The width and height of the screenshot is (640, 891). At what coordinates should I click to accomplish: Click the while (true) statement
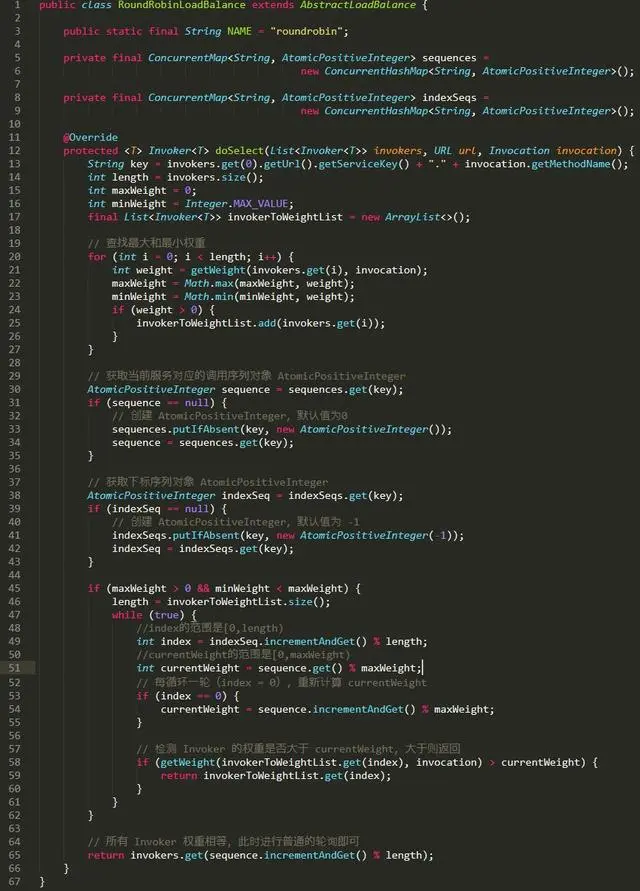click(148, 615)
